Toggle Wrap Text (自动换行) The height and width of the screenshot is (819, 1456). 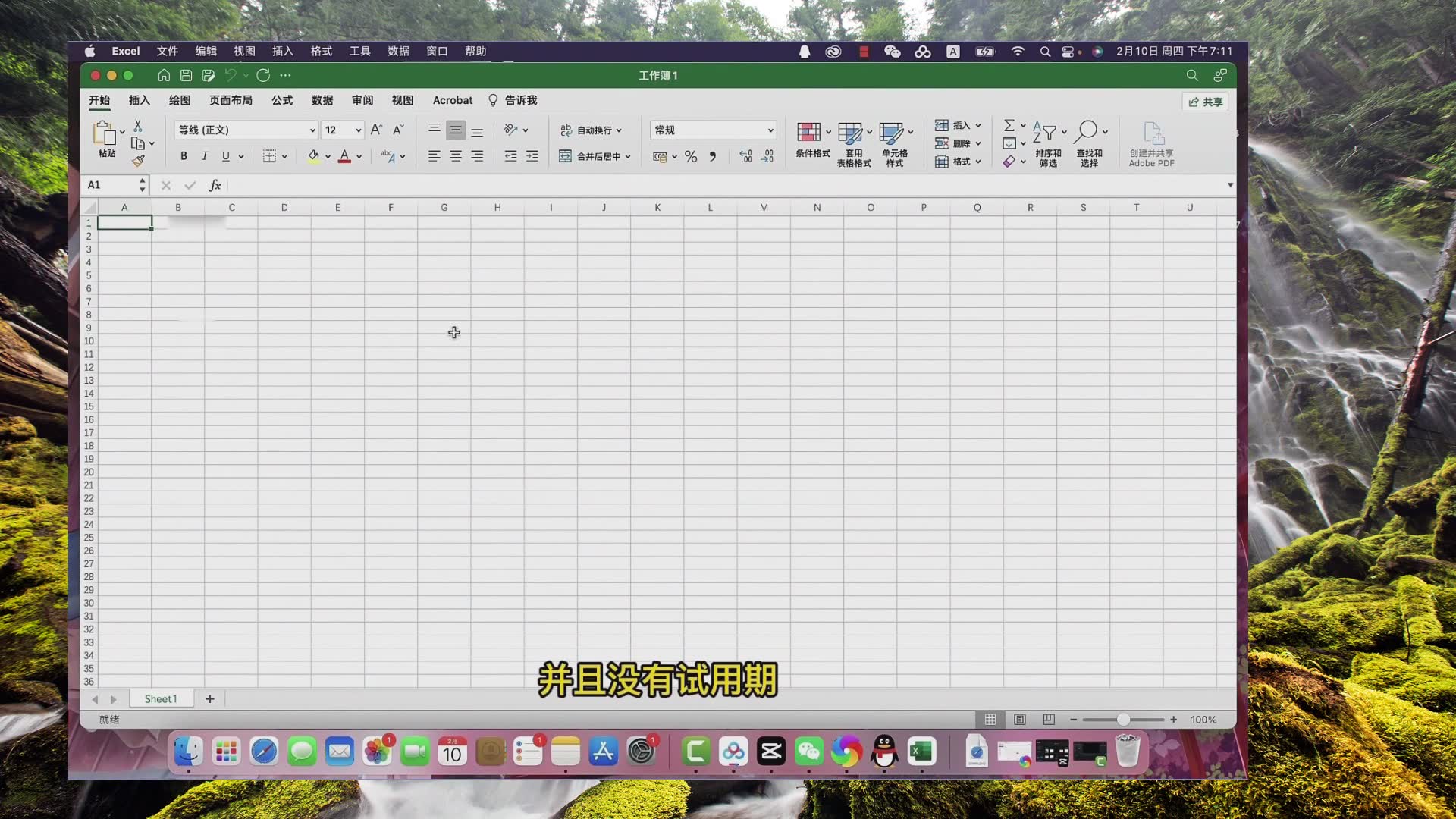click(x=591, y=130)
